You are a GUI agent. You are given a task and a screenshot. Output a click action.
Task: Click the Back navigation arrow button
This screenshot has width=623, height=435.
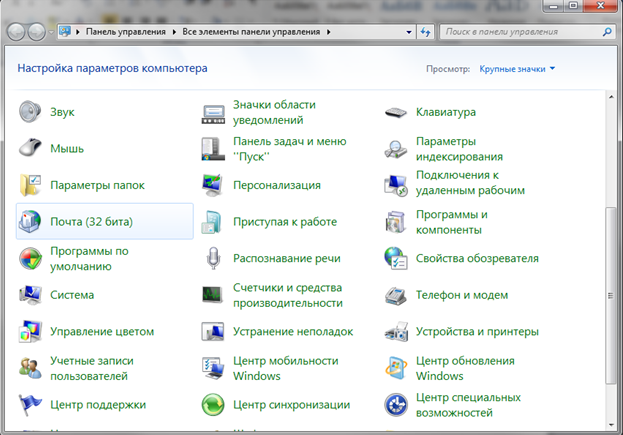tap(18, 32)
